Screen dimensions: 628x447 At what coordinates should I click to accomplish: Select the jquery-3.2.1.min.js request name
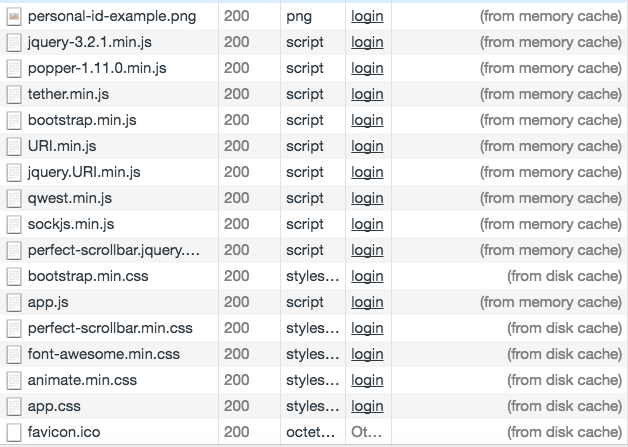point(90,43)
